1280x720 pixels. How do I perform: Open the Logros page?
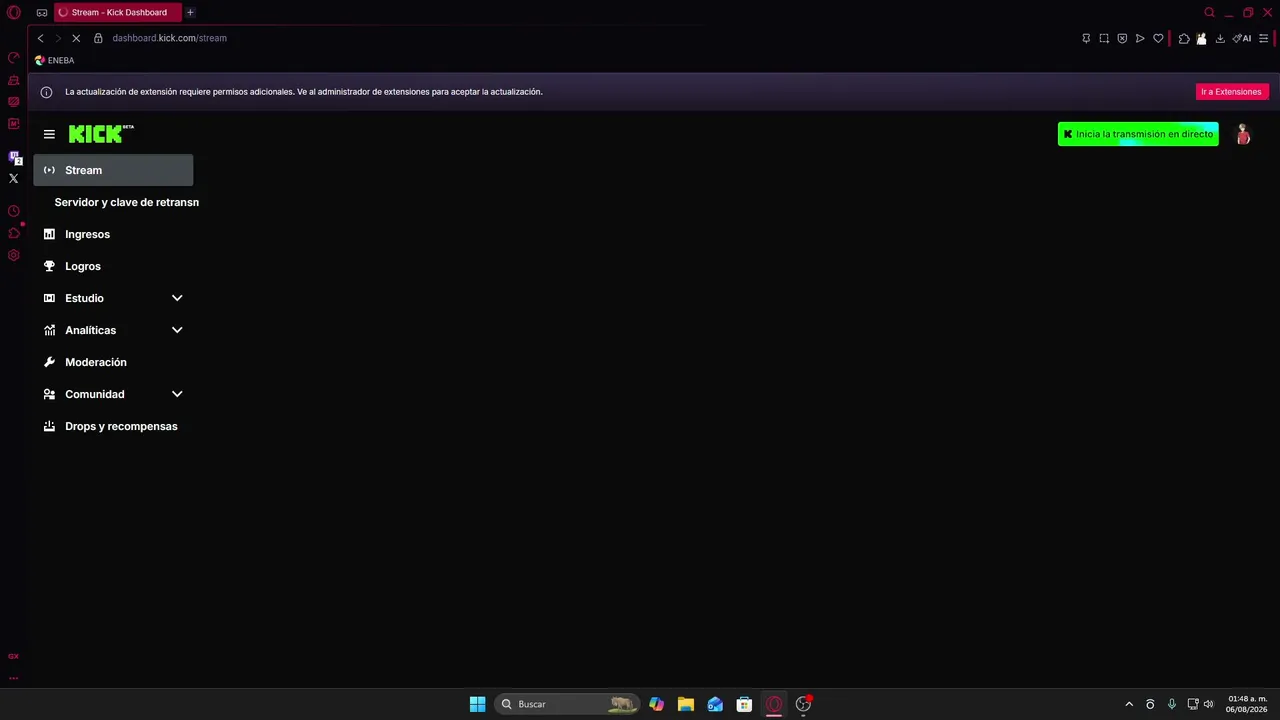113,266
